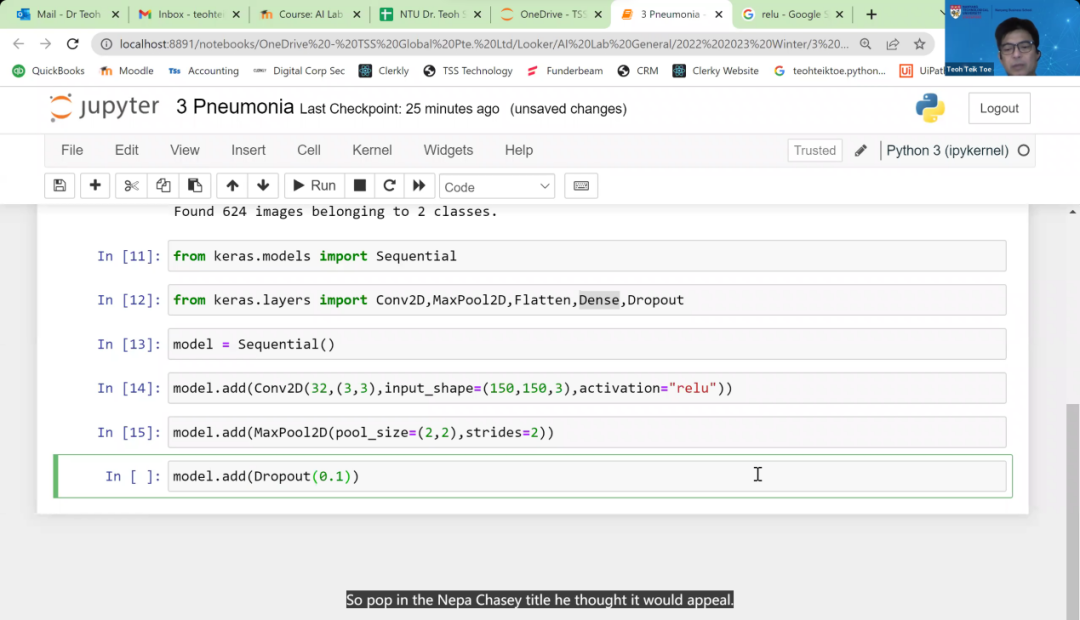Open the cell type Code dropdown

click(x=497, y=187)
